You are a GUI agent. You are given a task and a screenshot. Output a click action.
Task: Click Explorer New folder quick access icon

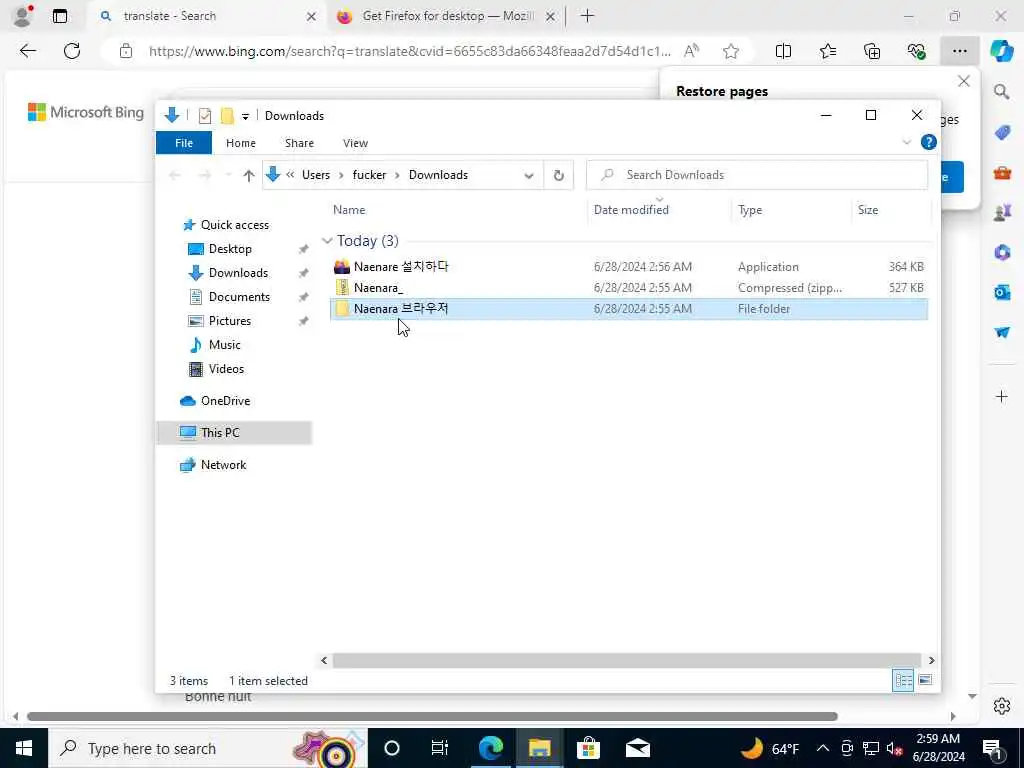click(227, 116)
